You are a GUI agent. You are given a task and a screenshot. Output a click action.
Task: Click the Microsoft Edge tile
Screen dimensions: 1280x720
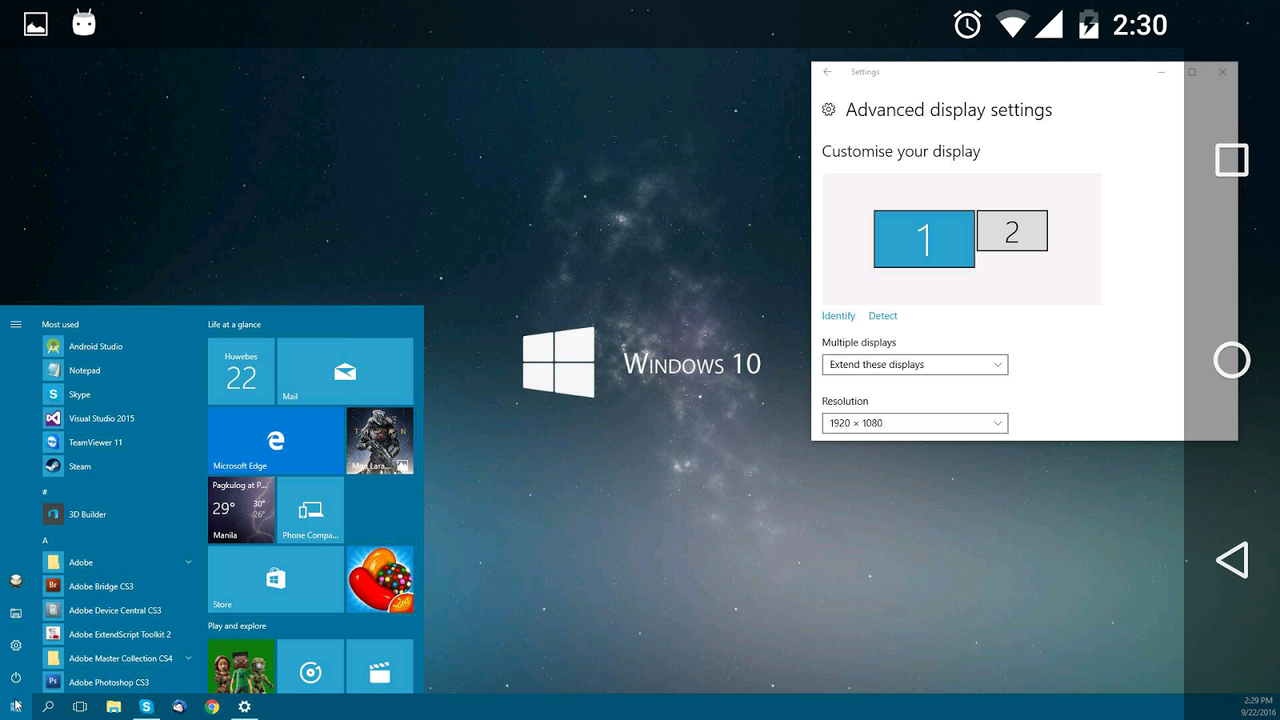coord(275,440)
